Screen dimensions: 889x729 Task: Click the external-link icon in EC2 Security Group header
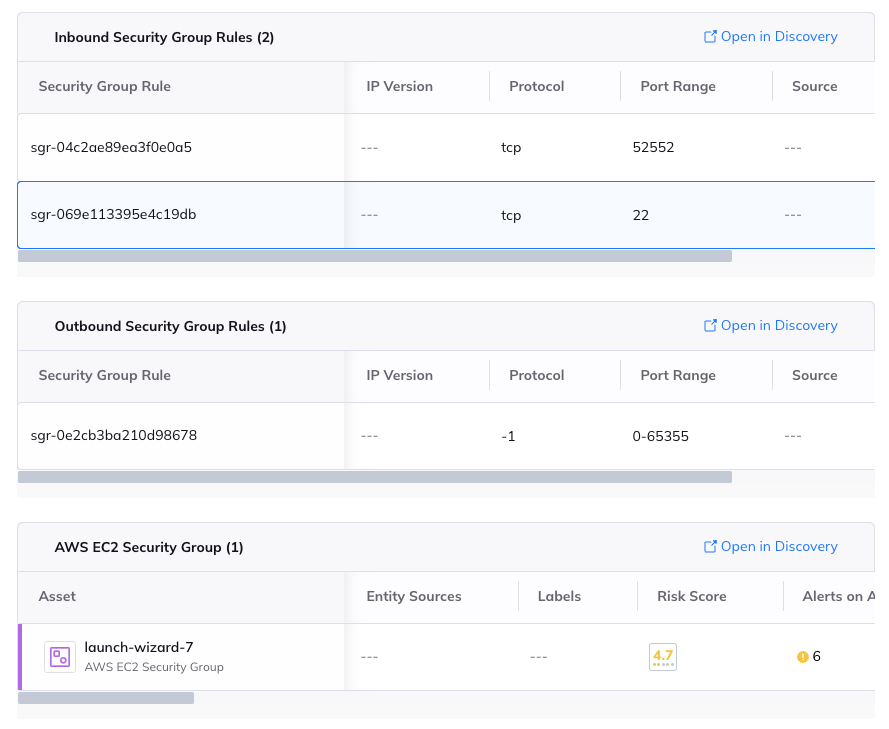[710, 547]
